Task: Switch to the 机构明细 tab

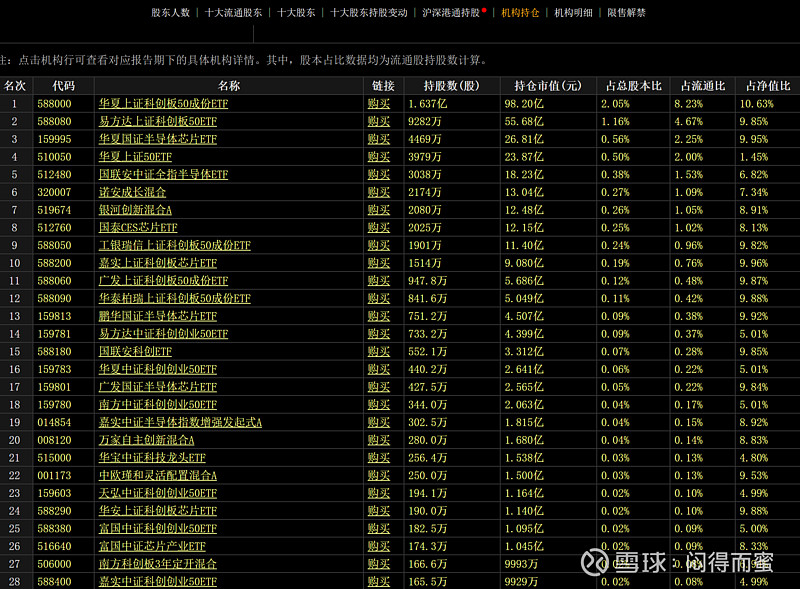Action: [573, 13]
